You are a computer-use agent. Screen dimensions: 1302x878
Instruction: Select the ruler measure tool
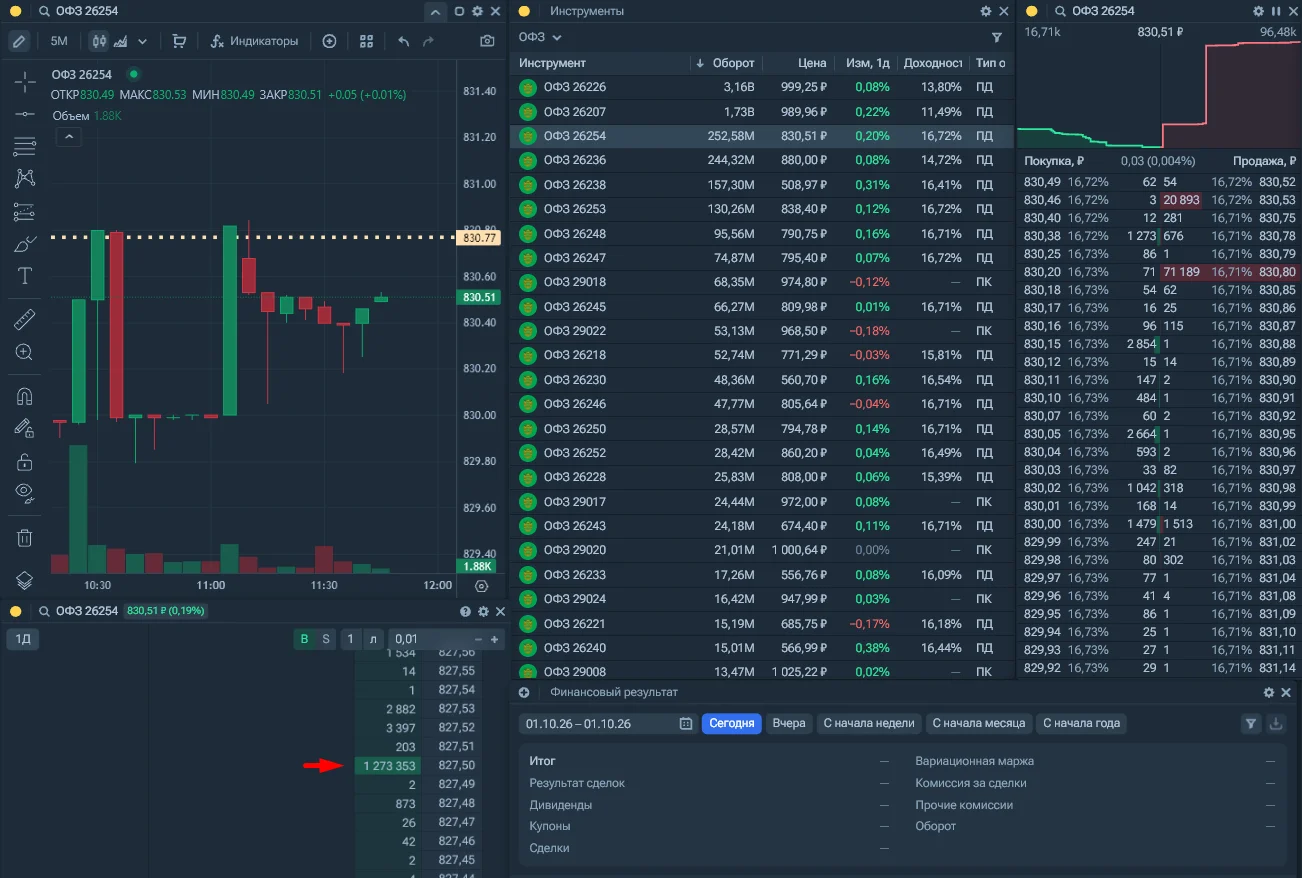coord(25,320)
